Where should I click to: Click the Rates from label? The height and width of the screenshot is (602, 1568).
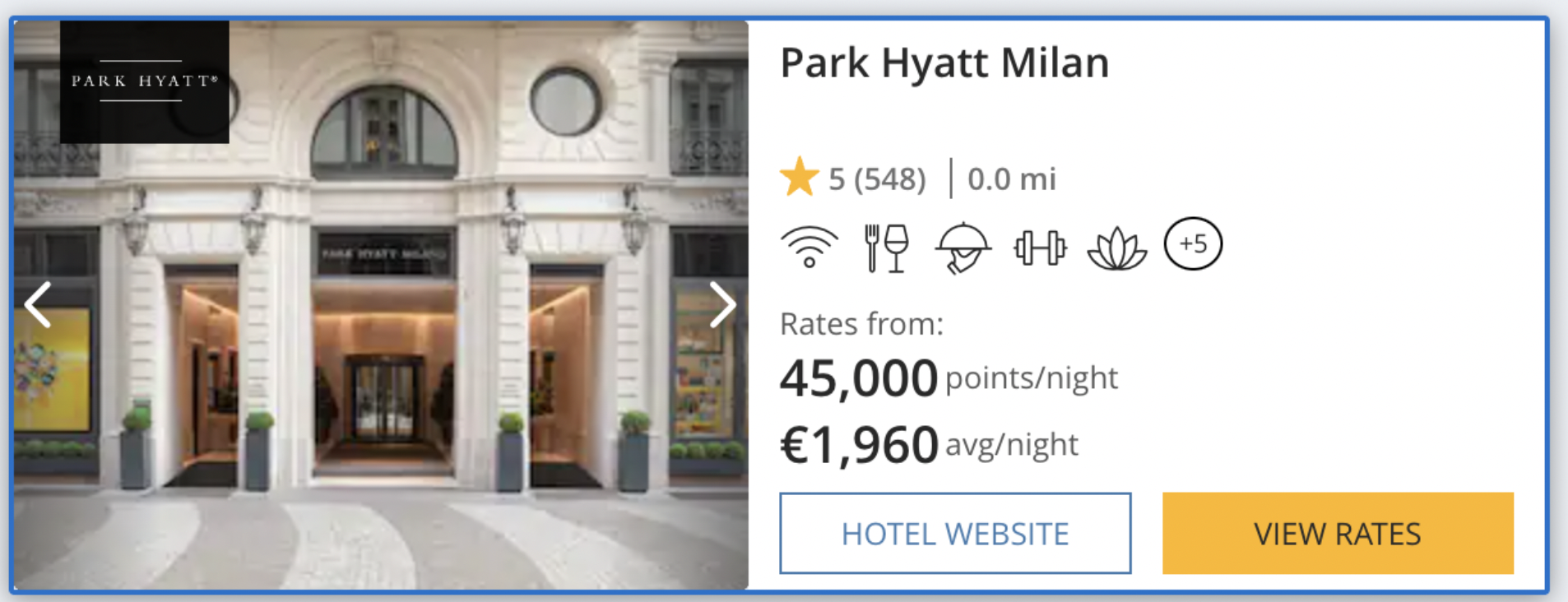tap(861, 324)
